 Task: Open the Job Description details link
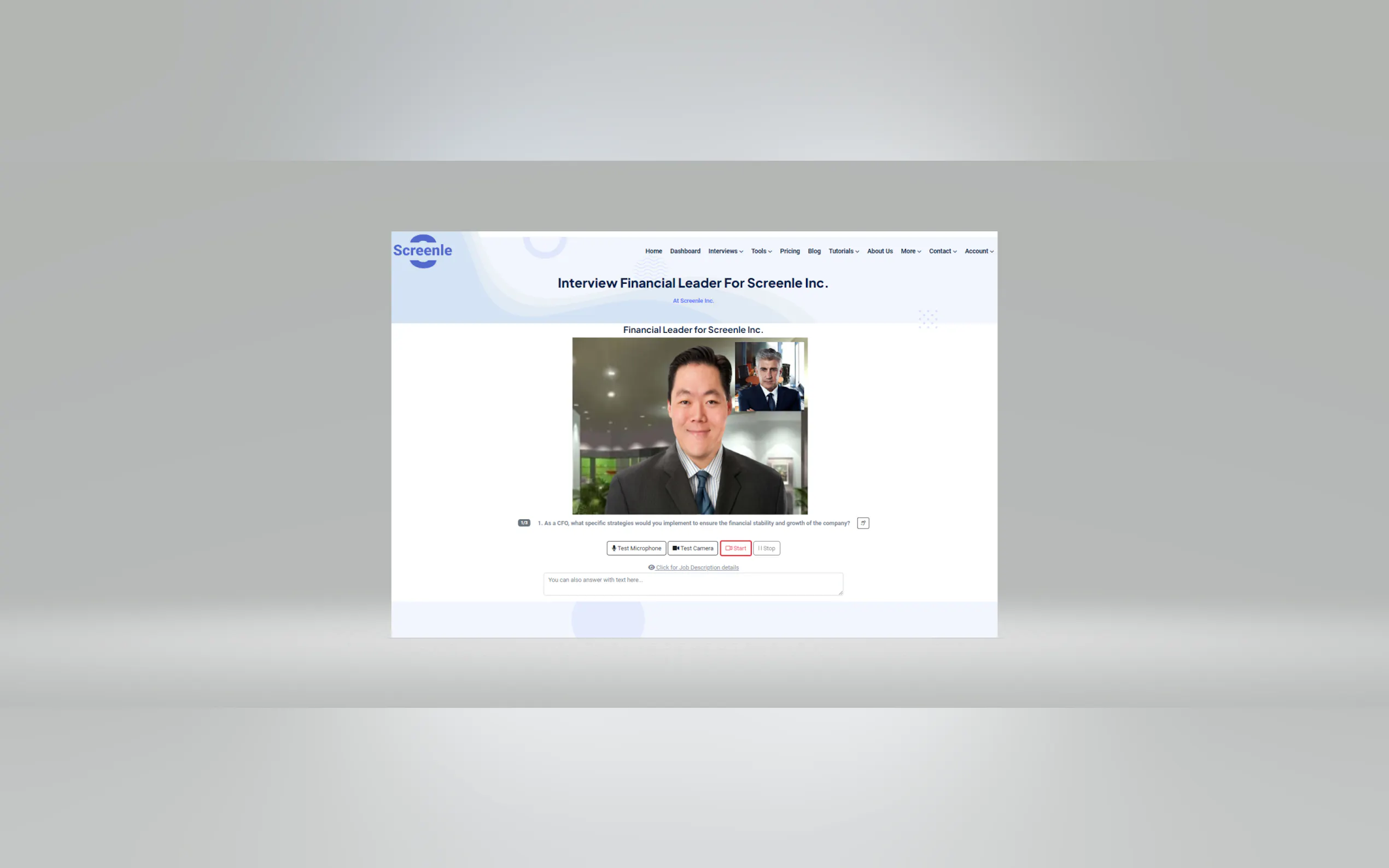click(x=693, y=567)
